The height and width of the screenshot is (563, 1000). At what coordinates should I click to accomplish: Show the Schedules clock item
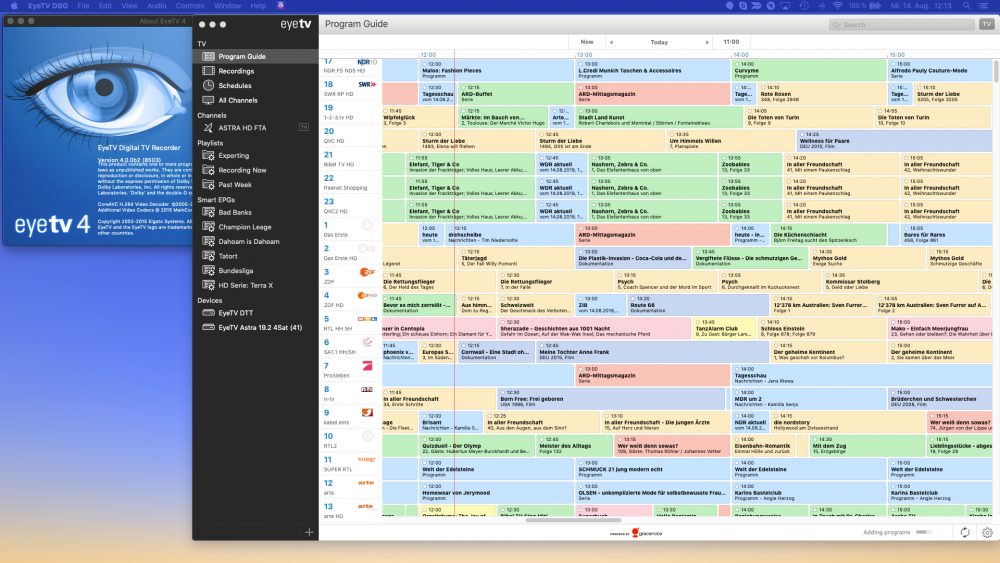[x=255, y=85]
